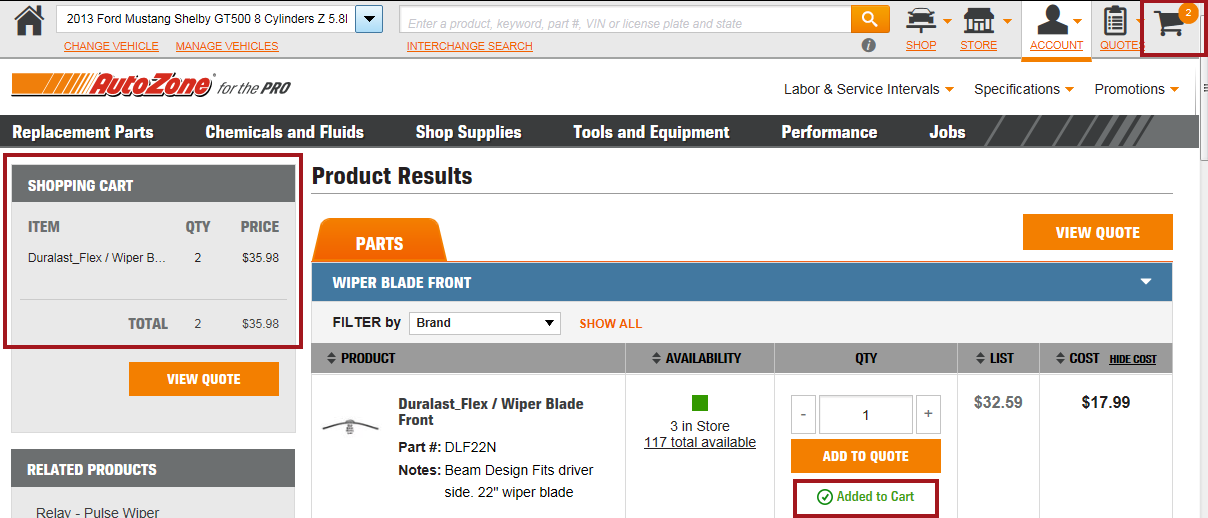The image size is (1208, 518).
Task: Open the shopping cart icon with badge
Action: (1175, 22)
